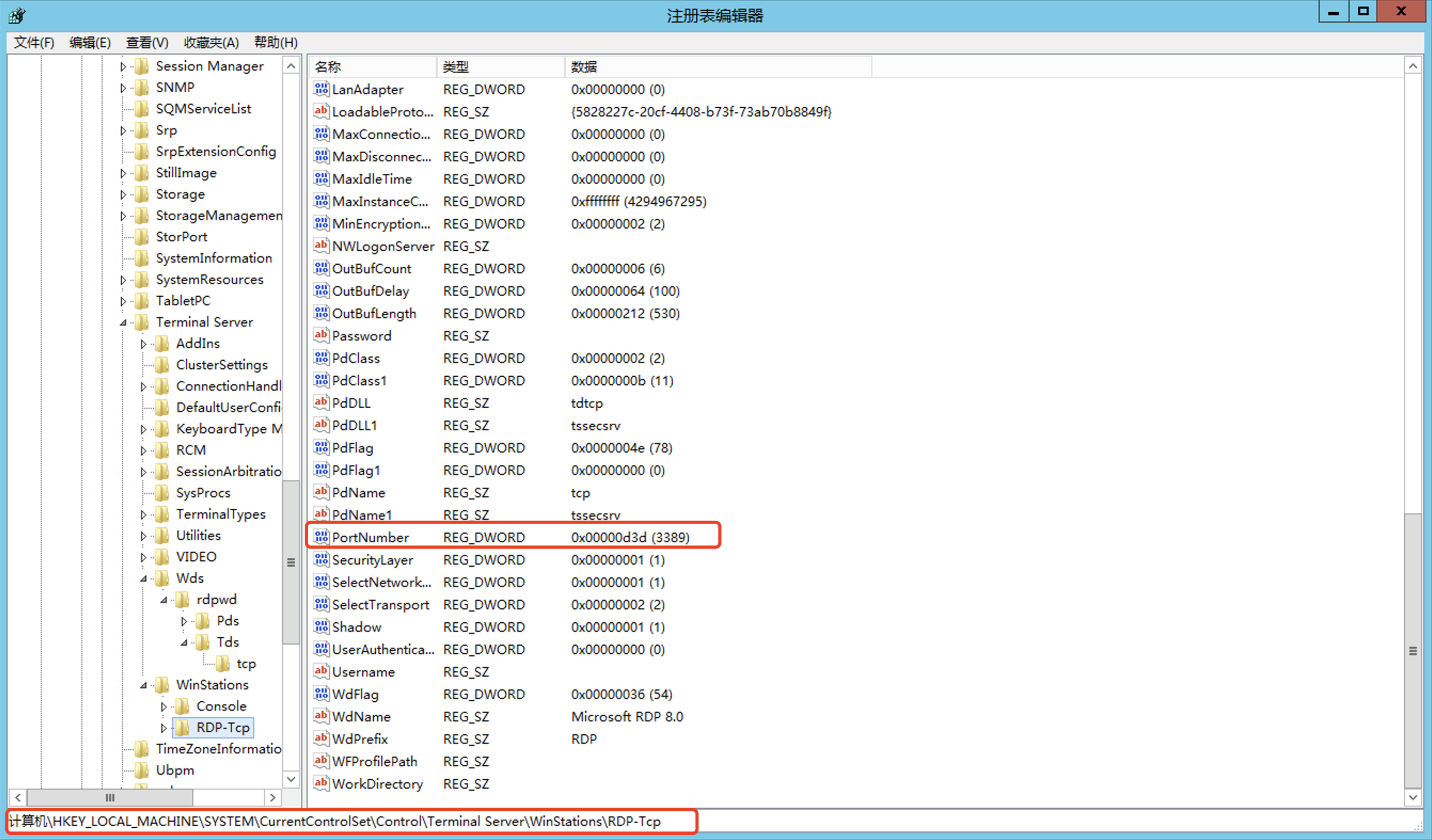Screen dimensions: 1432x840
Task: Click the string icon beside Password value
Action: (321, 335)
